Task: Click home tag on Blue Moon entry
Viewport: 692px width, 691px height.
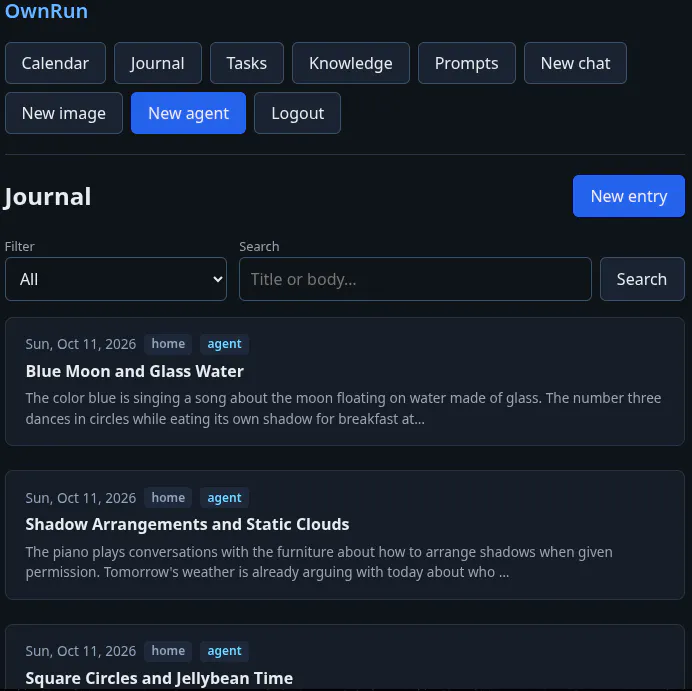Action: (168, 344)
